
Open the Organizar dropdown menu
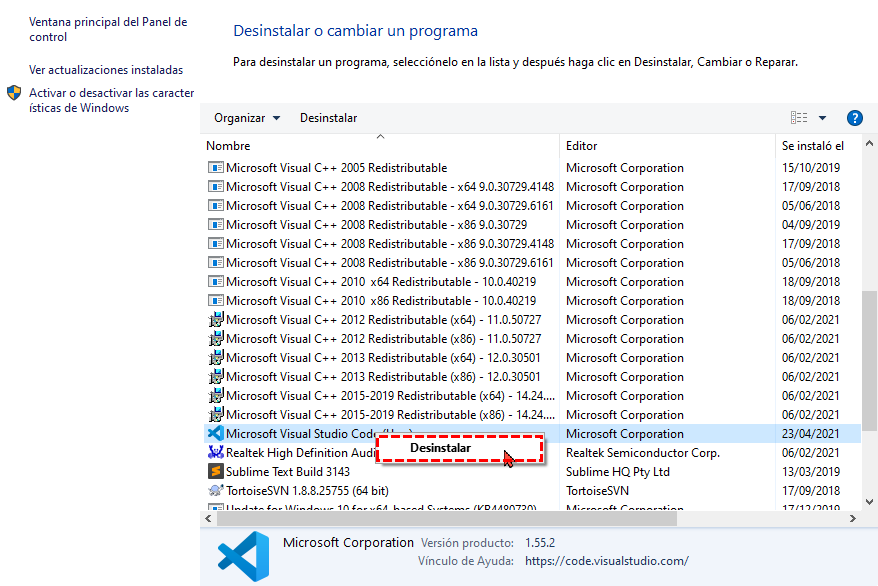pos(247,118)
